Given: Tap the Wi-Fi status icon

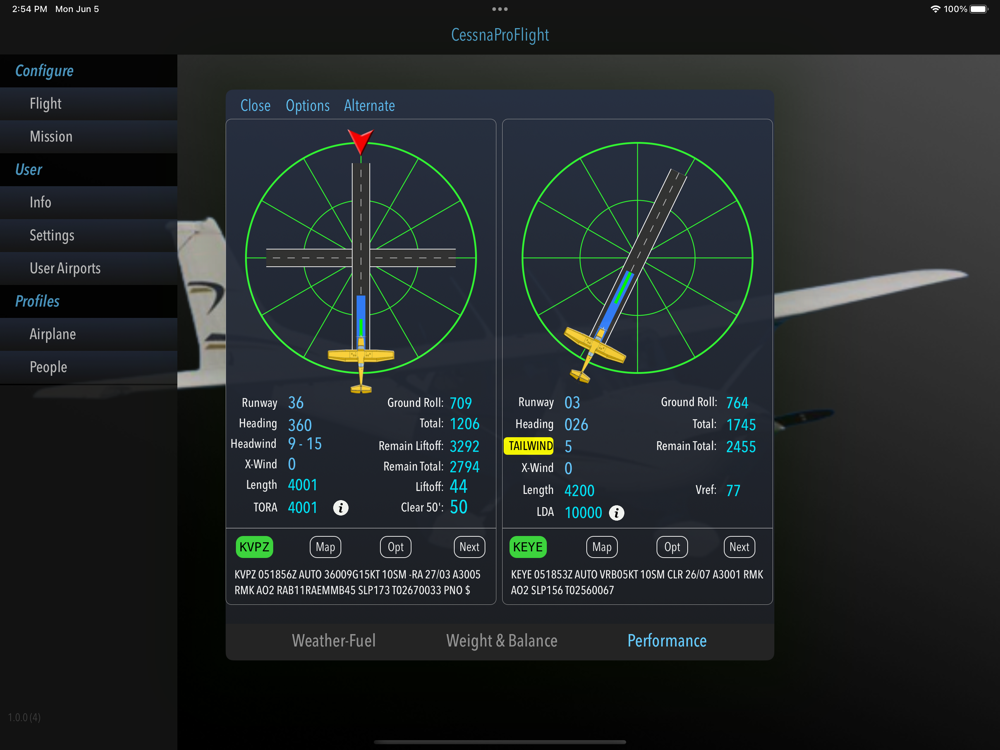Looking at the screenshot, I should point(935,9).
